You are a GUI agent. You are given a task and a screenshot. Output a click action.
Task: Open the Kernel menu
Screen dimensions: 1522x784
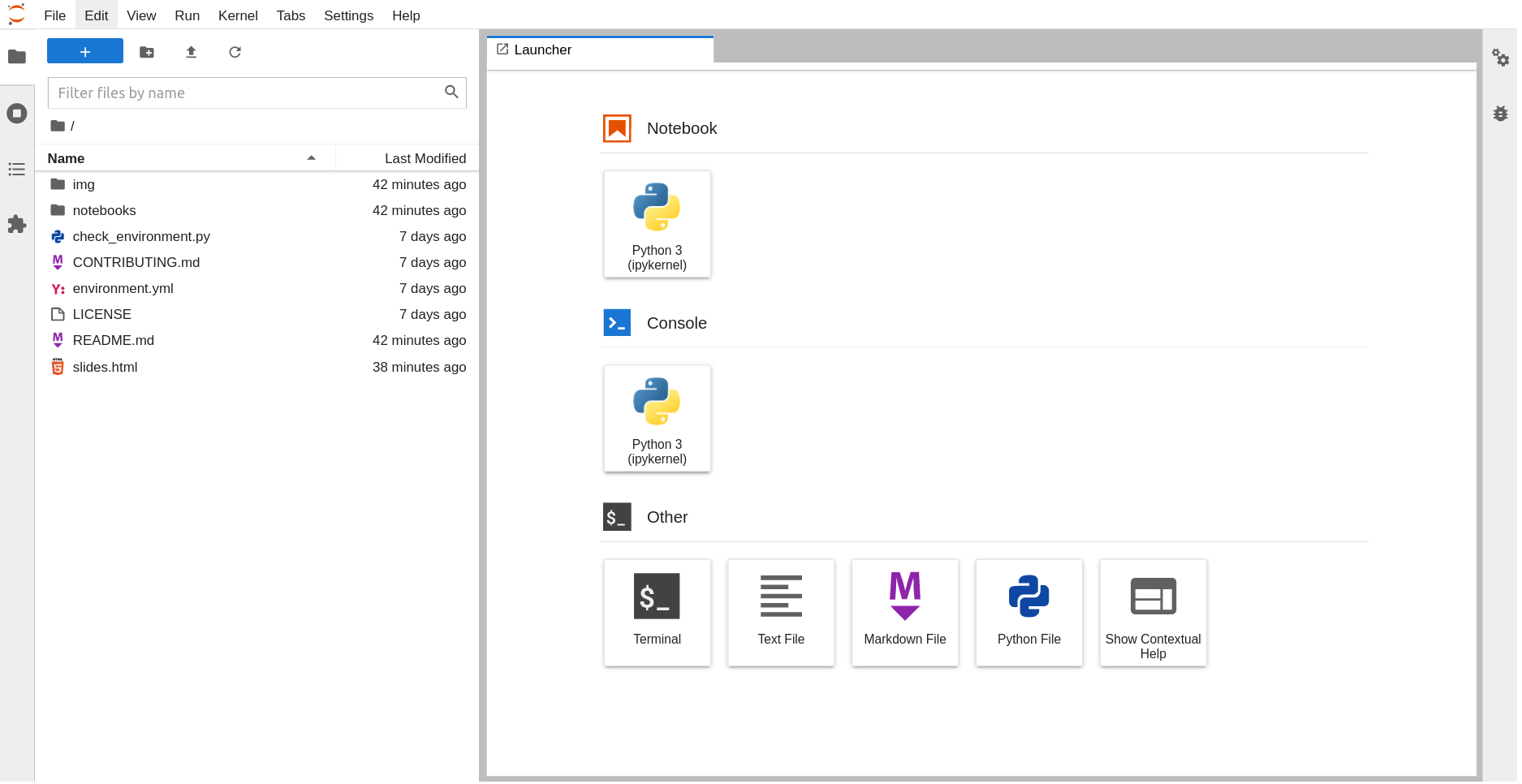tap(238, 15)
